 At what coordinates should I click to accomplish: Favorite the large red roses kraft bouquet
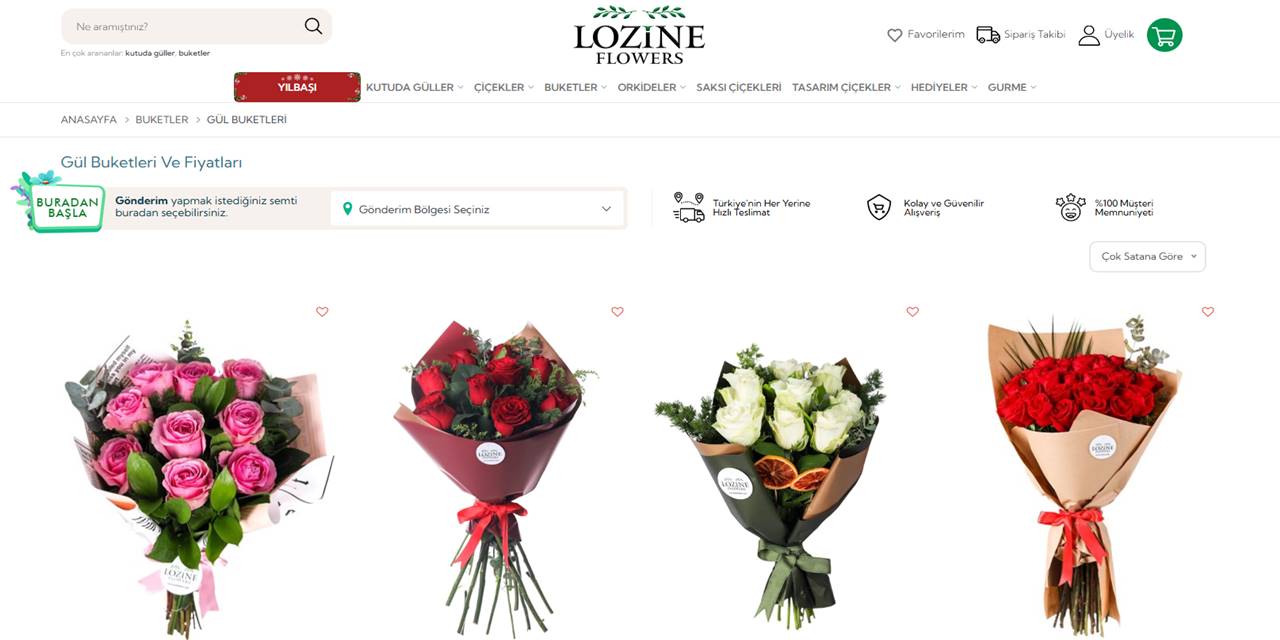tap(1208, 312)
